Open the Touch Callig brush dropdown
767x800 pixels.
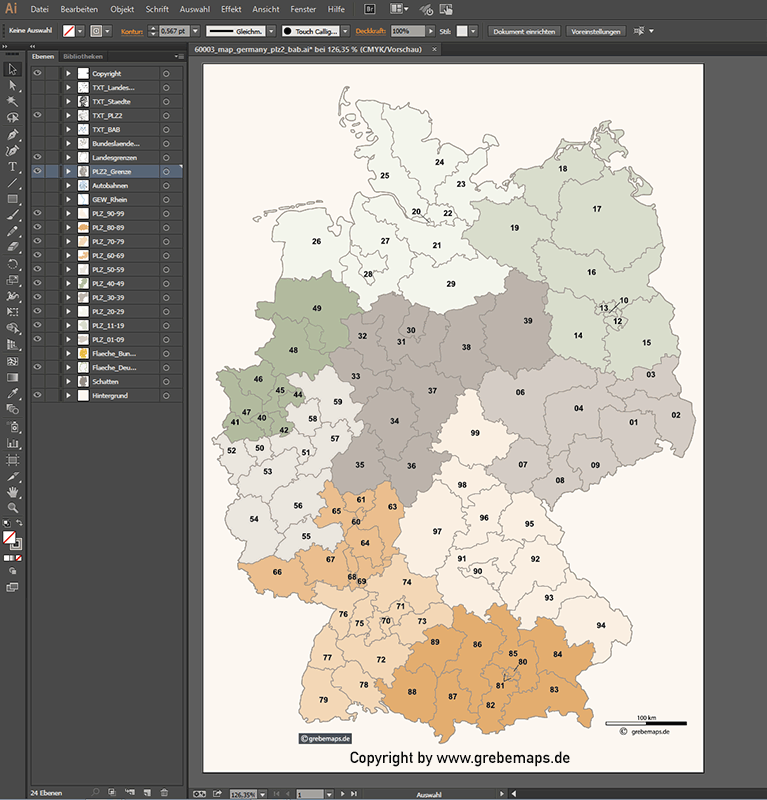click(x=347, y=32)
